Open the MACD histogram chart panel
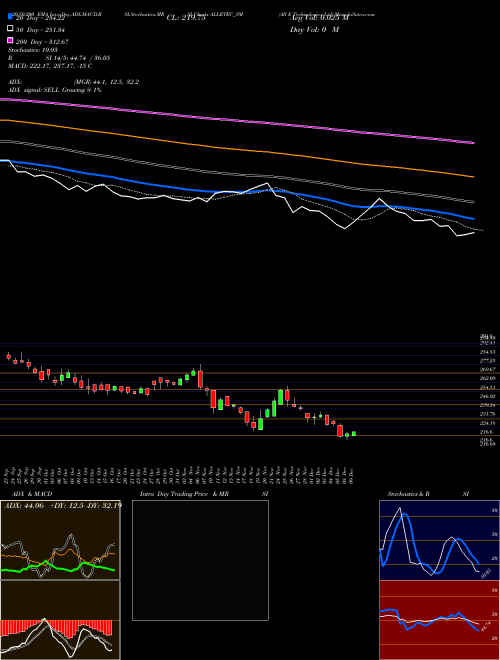The width and height of the screenshot is (500, 660). click(60, 620)
